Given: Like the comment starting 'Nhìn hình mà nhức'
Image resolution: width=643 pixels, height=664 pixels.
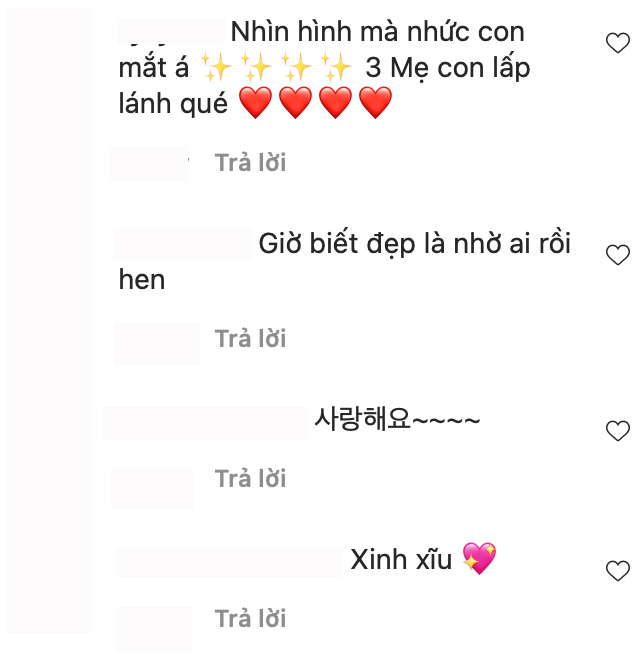Looking at the screenshot, I should (x=618, y=43).
